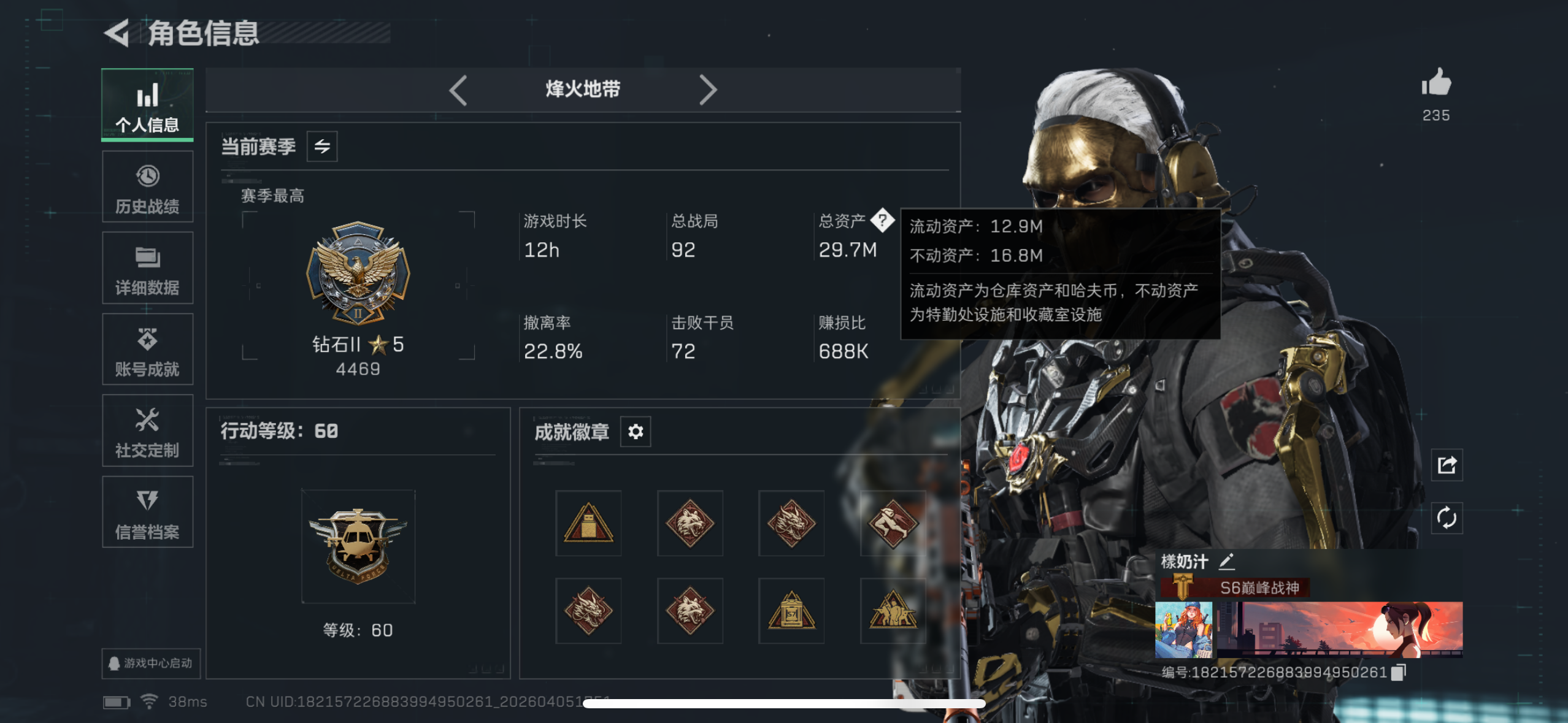Select the 账号成就 sidebar tab
The width and height of the screenshot is (1568, 723).
point(148,350)
